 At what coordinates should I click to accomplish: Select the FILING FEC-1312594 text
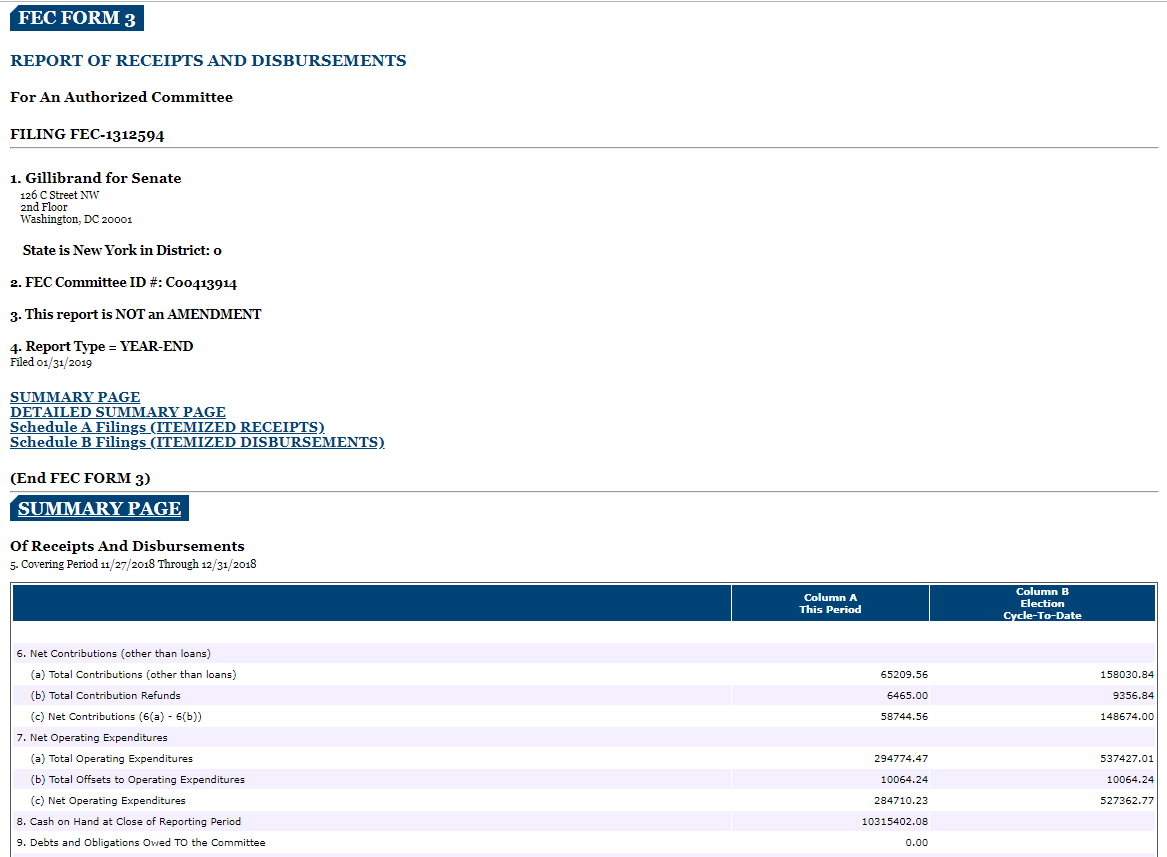87,134
